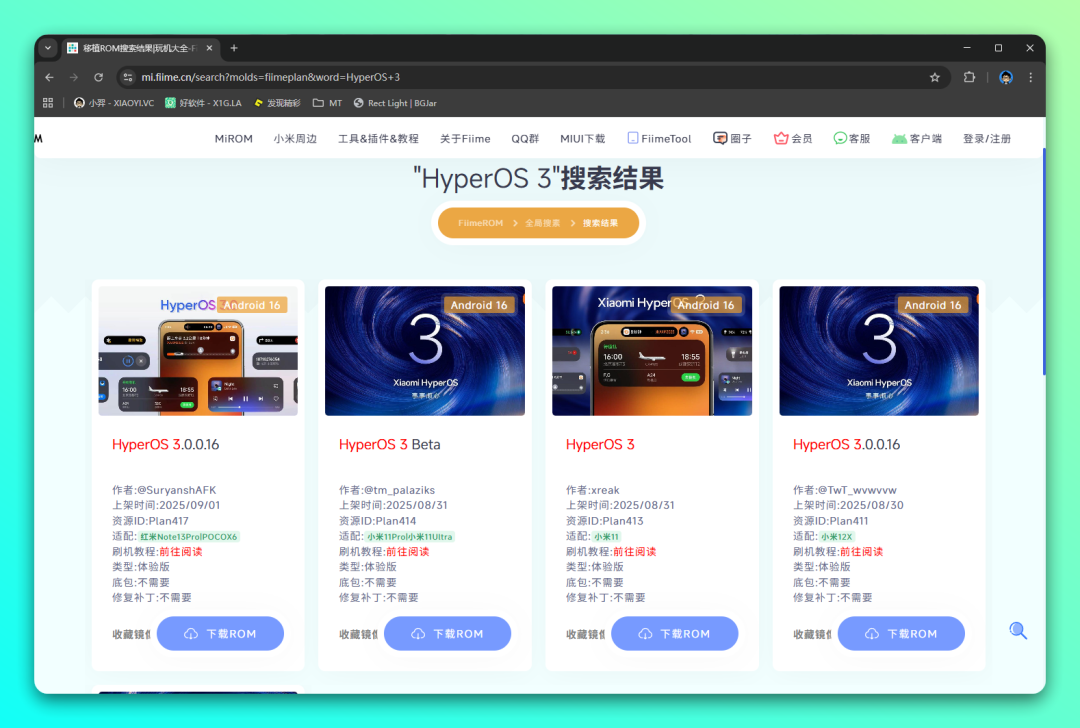
Task: Click the floating magnifier search icon
Action: coord(1018,630)
